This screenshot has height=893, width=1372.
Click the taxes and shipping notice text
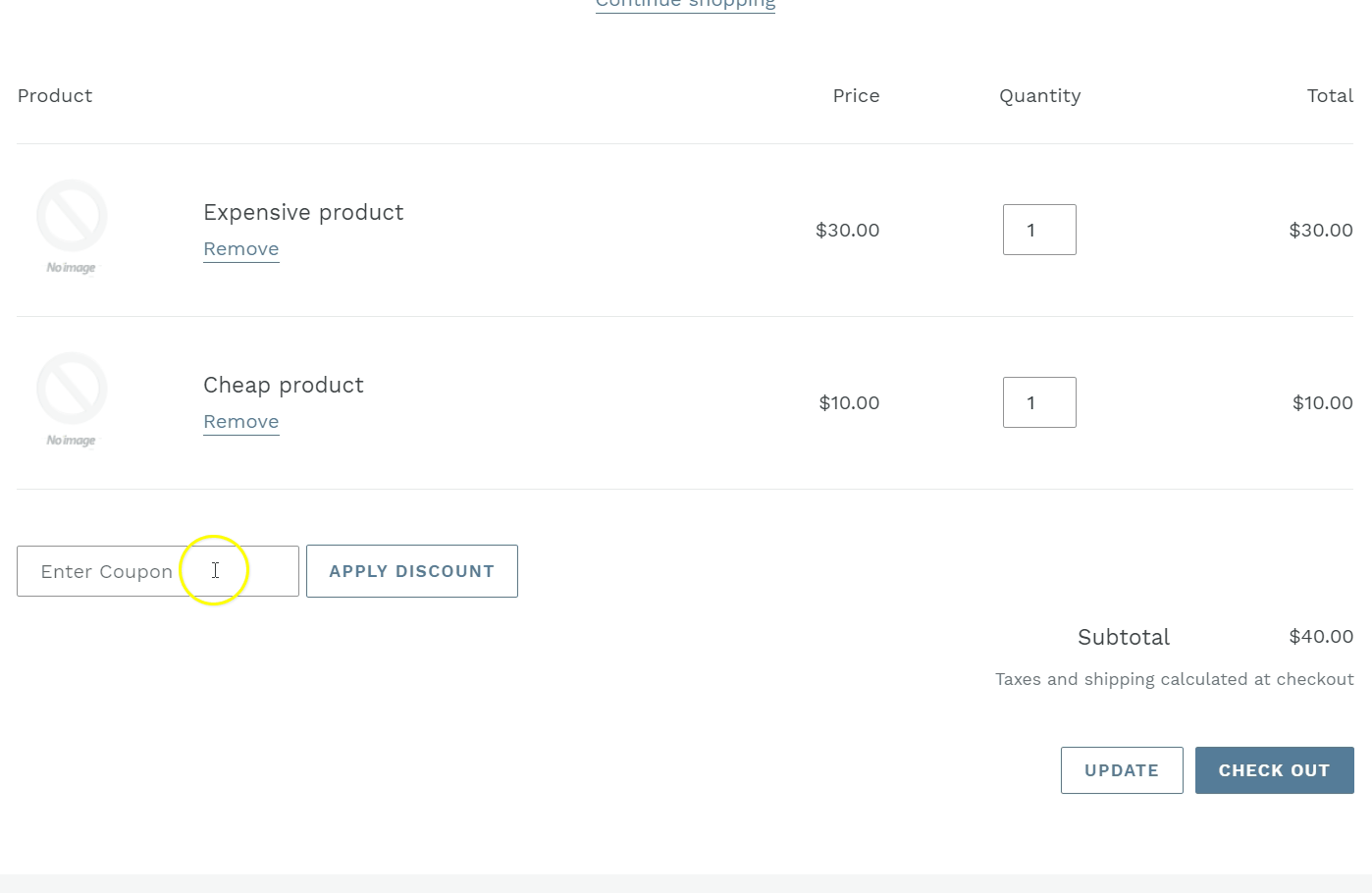pos(1174,679)
